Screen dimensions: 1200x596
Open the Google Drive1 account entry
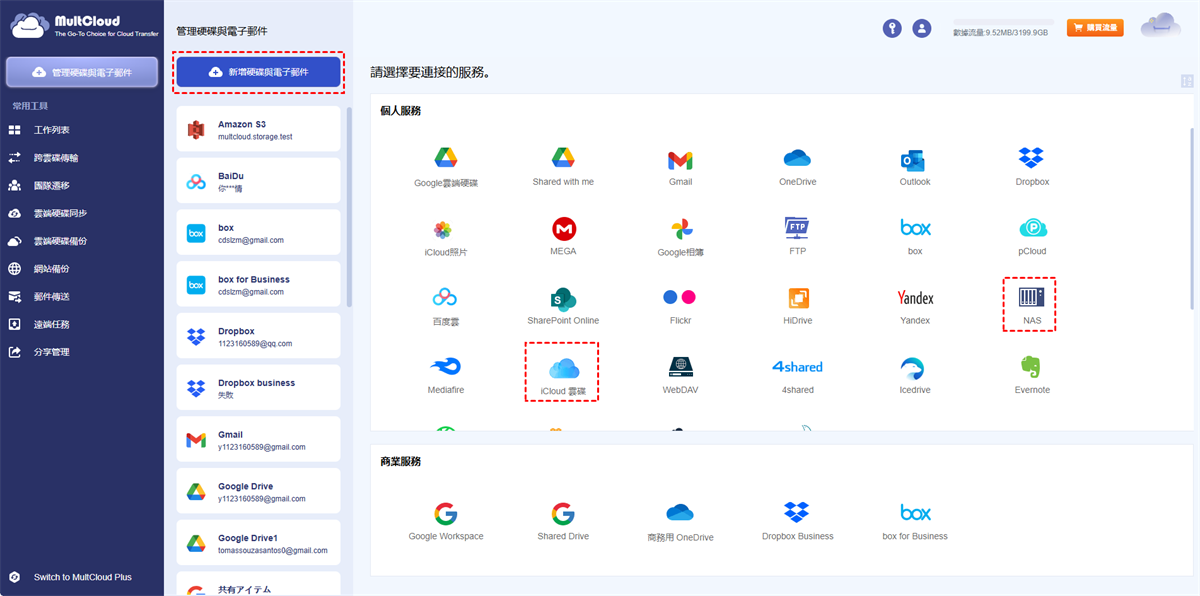[258, 543]
